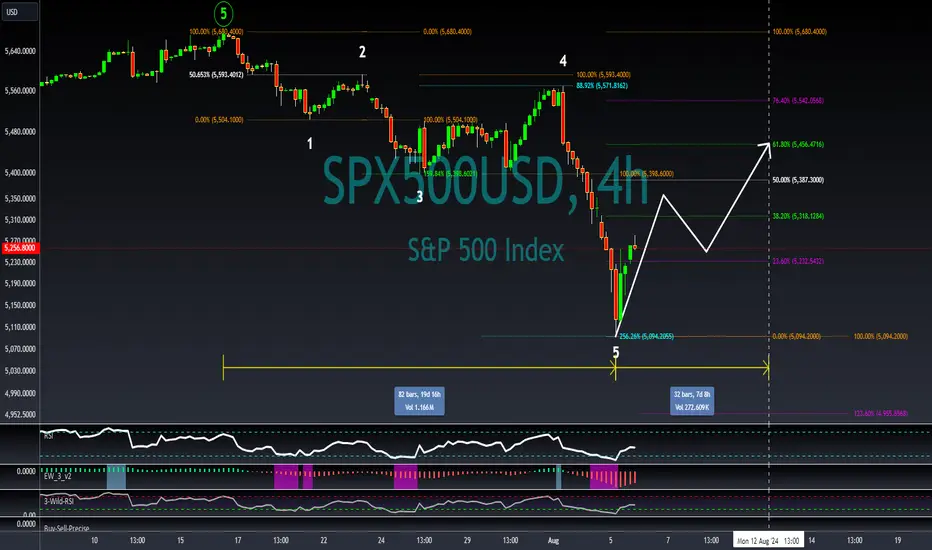This screenshot has width=932, height=550.
Task: Click date 22 on the time axis
Action: point(324,540)
